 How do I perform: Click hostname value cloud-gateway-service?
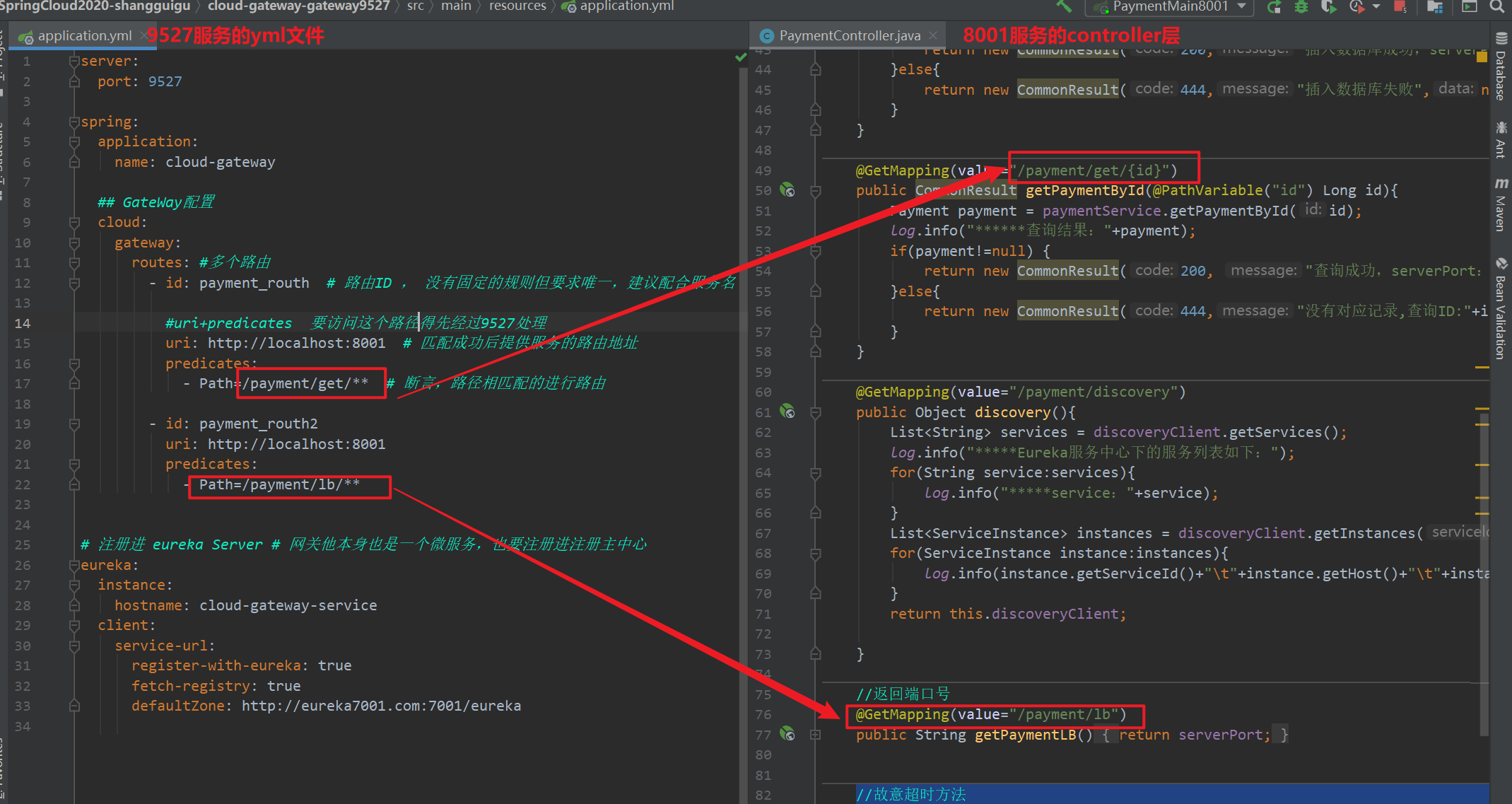coord(288,605)
